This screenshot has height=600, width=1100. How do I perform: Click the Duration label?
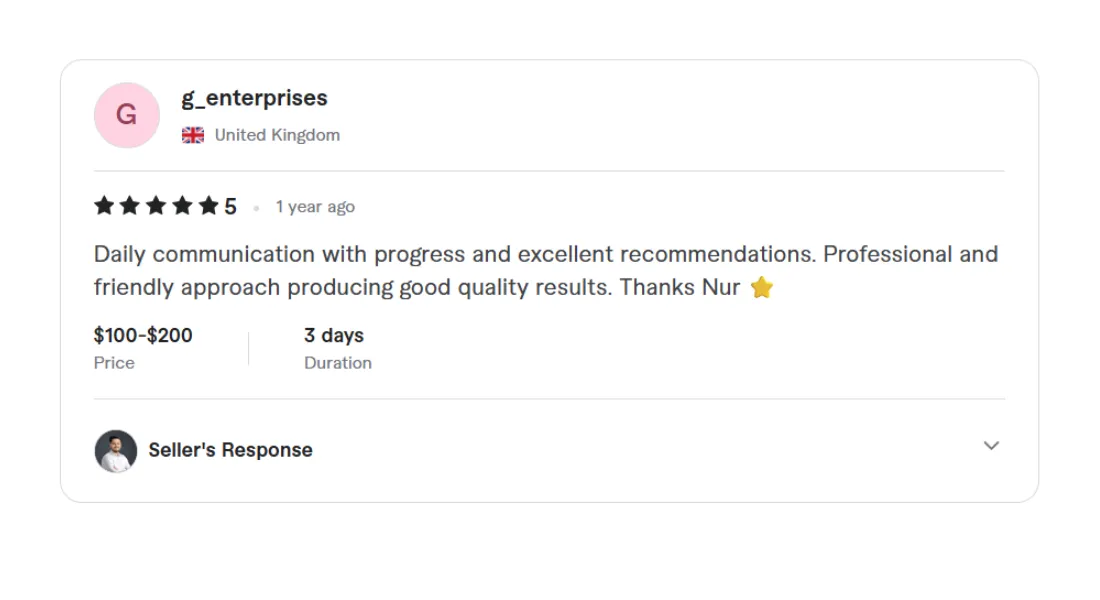[x=338, y=363]
